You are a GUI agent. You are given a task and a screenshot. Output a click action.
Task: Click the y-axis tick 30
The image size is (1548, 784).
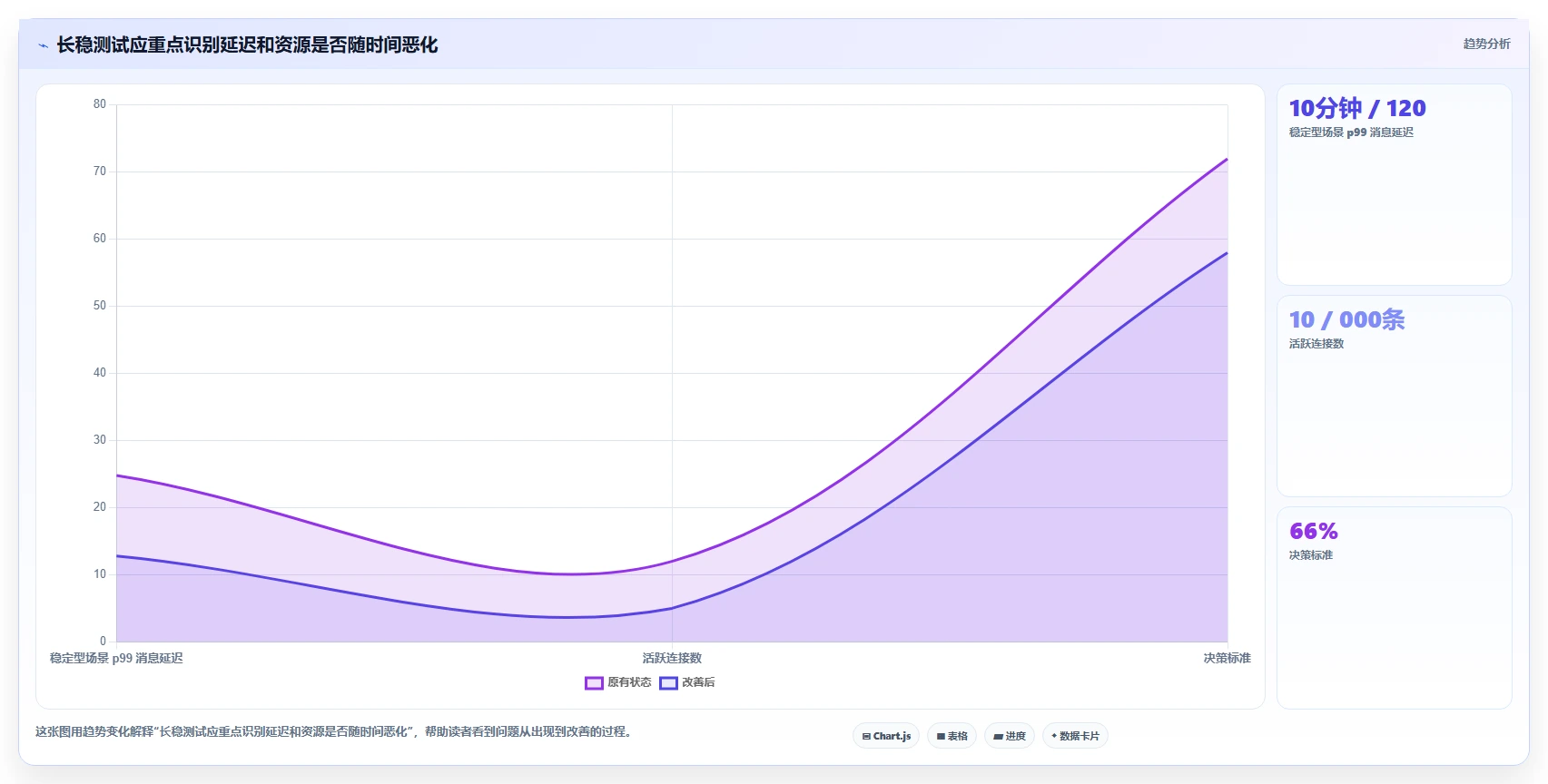100,440
